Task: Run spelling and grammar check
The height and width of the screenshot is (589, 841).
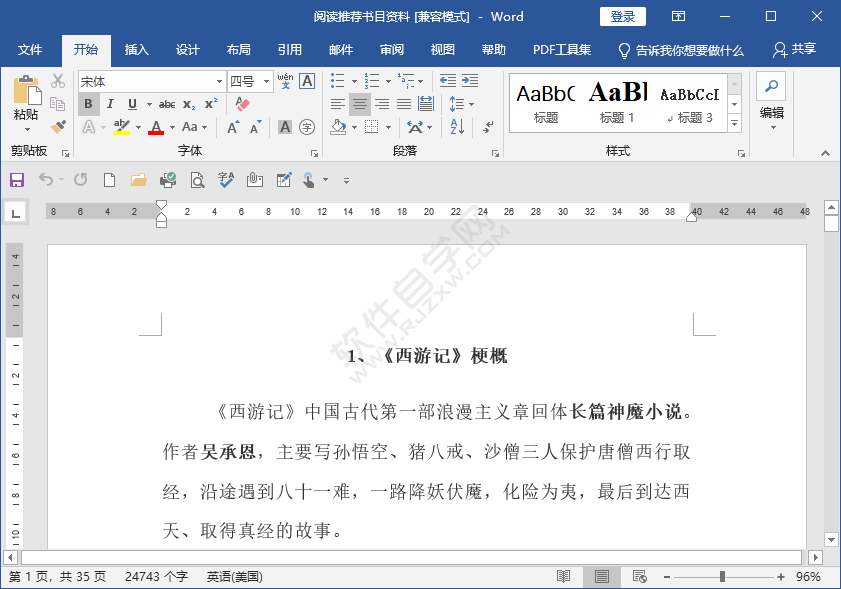Action: [226, 180]
